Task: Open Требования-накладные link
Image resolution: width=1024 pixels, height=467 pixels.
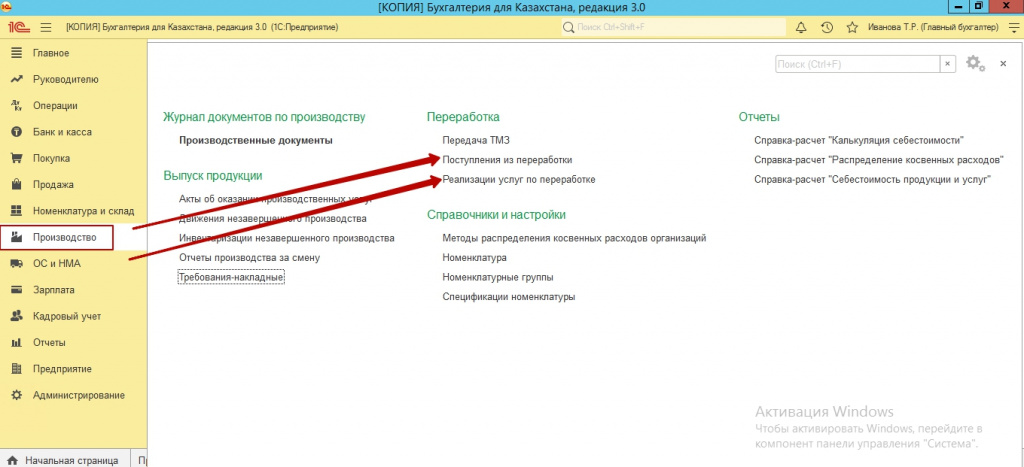Action: 231,277
